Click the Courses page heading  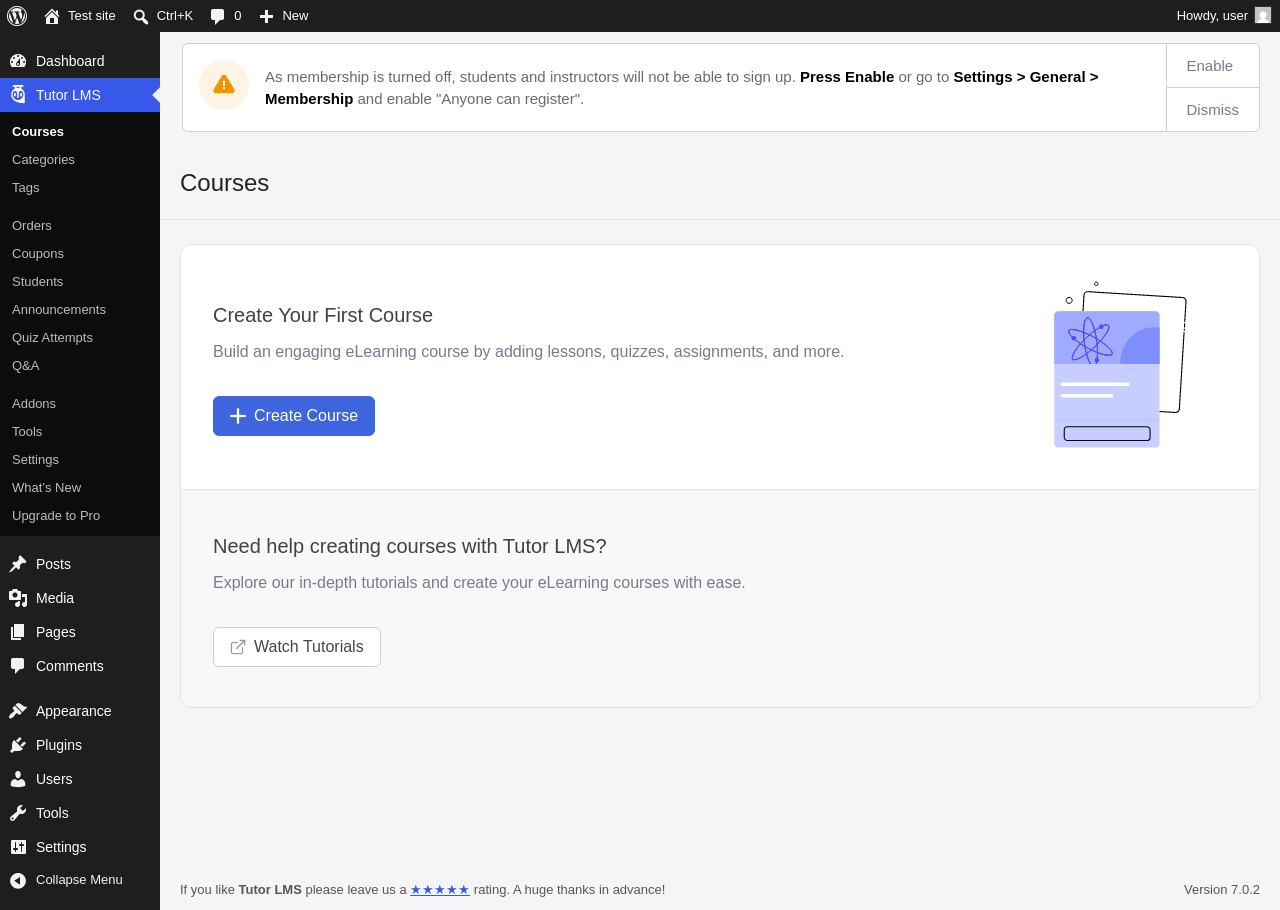(x=225, y=183)
